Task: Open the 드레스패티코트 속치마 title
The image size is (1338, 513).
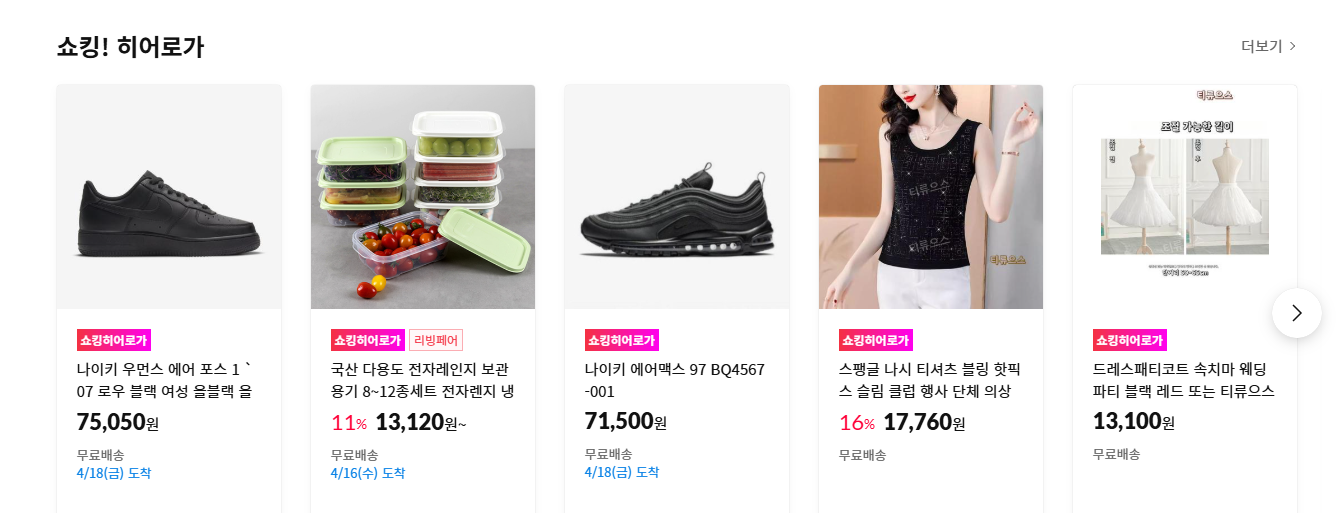Action: (1184, 380)
